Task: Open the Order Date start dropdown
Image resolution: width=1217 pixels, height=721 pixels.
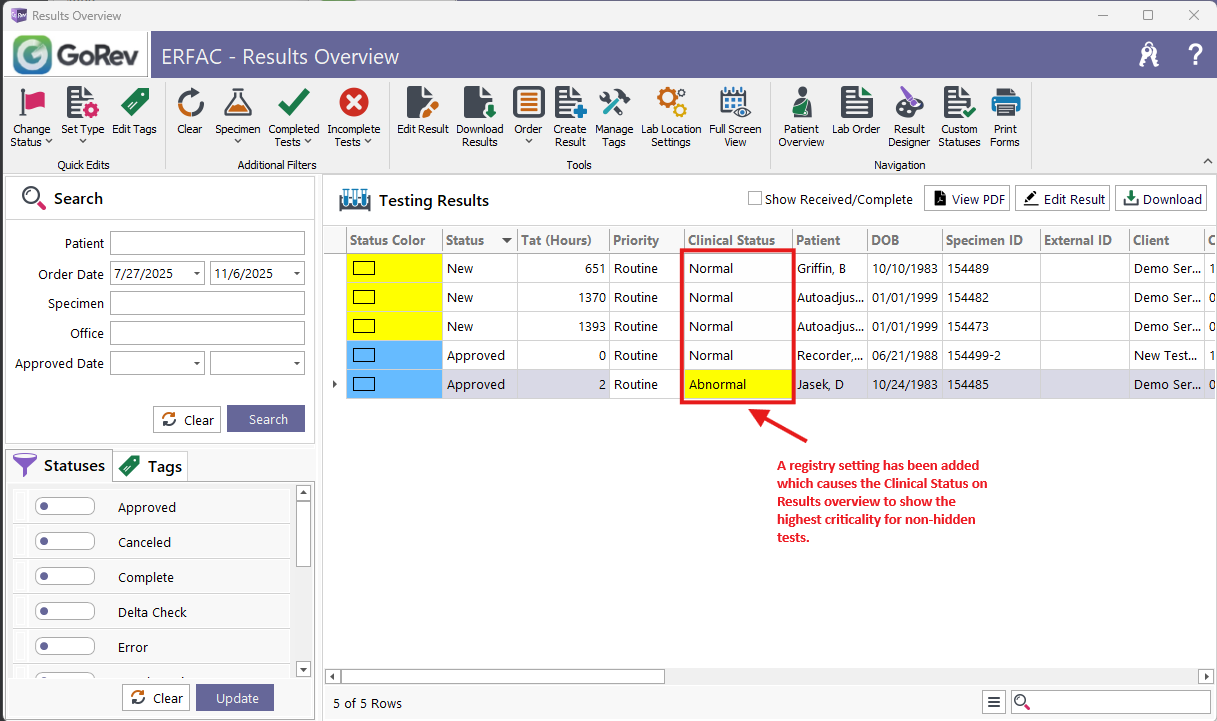Action: (195, 273)
